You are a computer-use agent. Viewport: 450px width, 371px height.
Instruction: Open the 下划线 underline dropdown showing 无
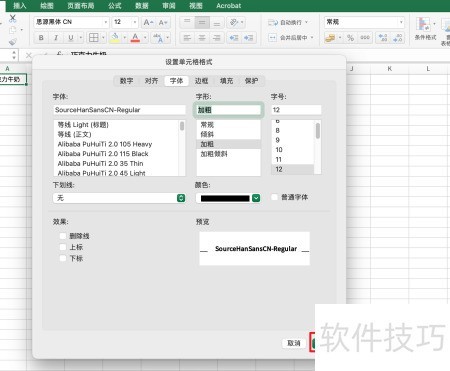click(119, 198)
